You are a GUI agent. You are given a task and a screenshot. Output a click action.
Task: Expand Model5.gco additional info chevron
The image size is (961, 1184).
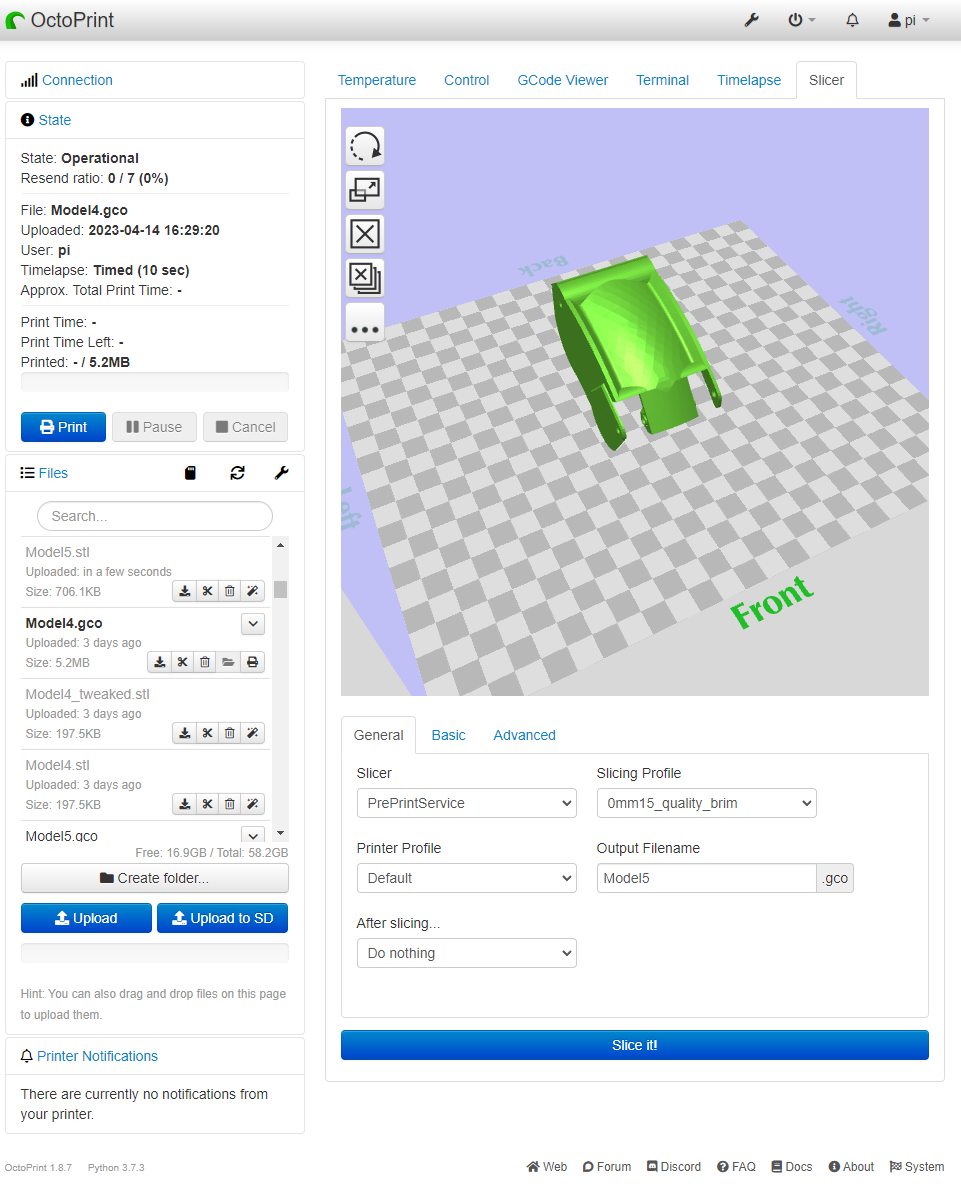pyautogui.click(x=253, y=835)
